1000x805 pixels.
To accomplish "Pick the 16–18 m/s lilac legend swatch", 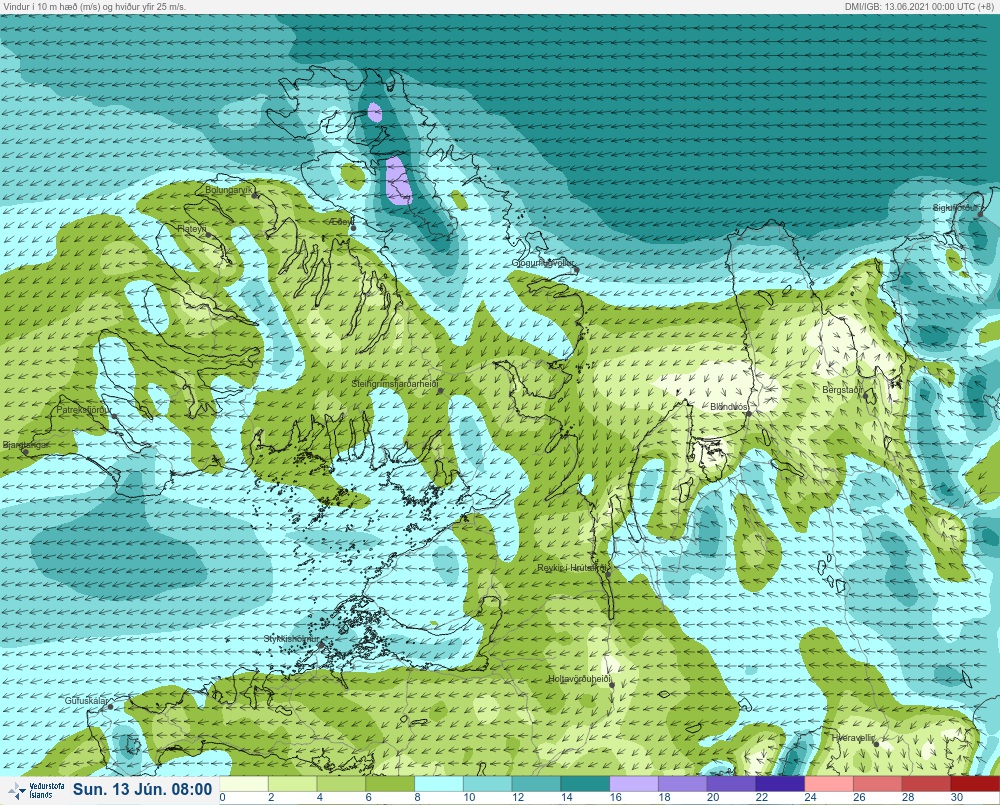I will coord(634,783).
